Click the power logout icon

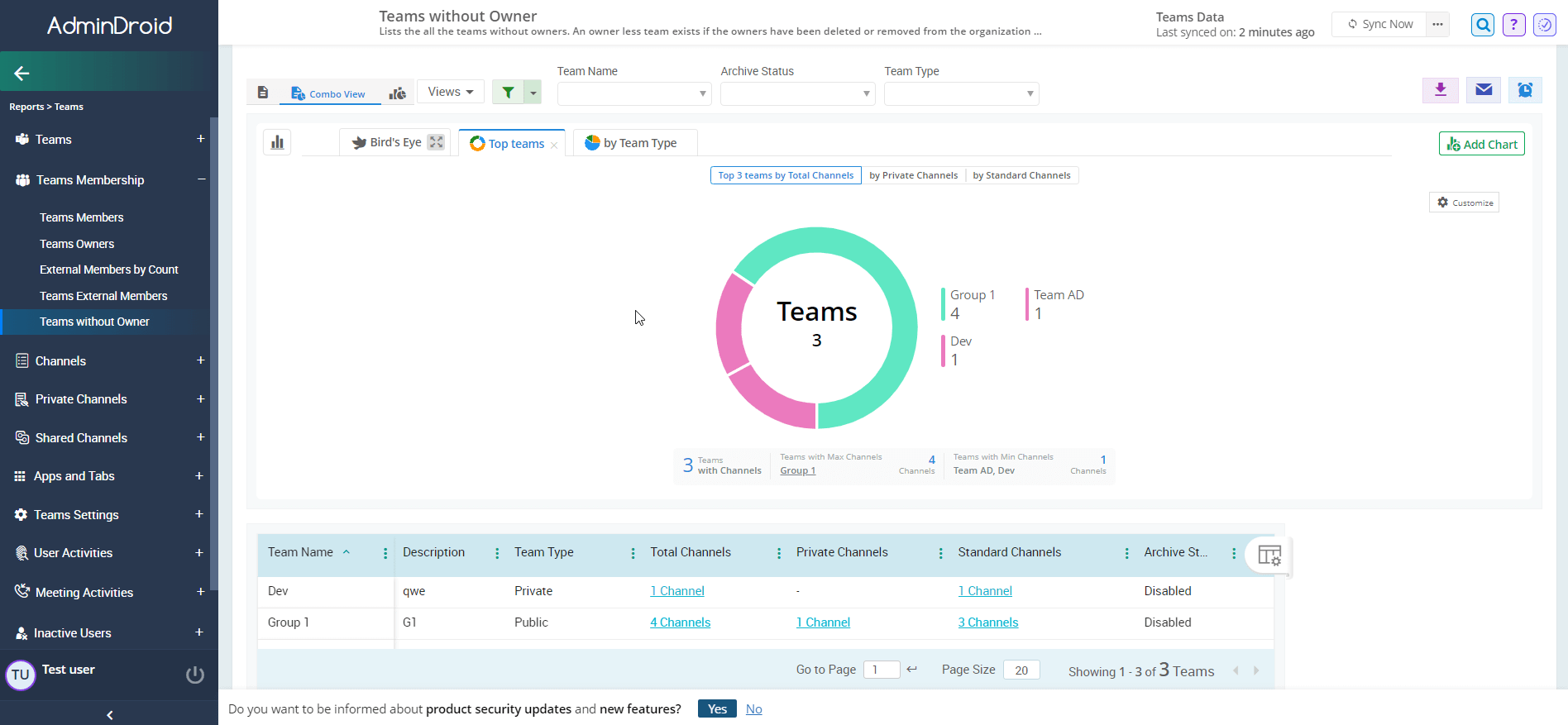tap(195, 675)
